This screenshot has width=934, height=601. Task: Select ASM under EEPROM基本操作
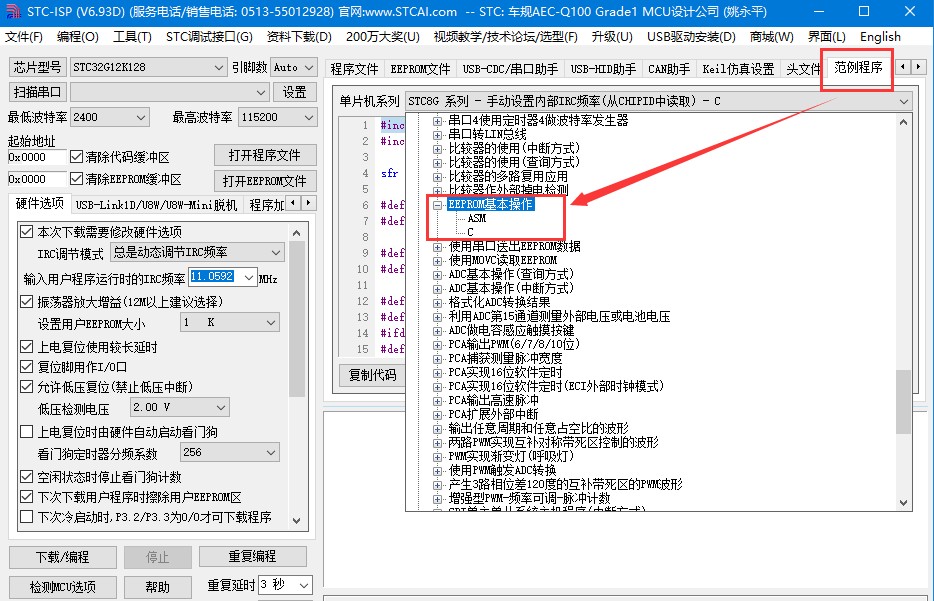[x=477, y=218]
